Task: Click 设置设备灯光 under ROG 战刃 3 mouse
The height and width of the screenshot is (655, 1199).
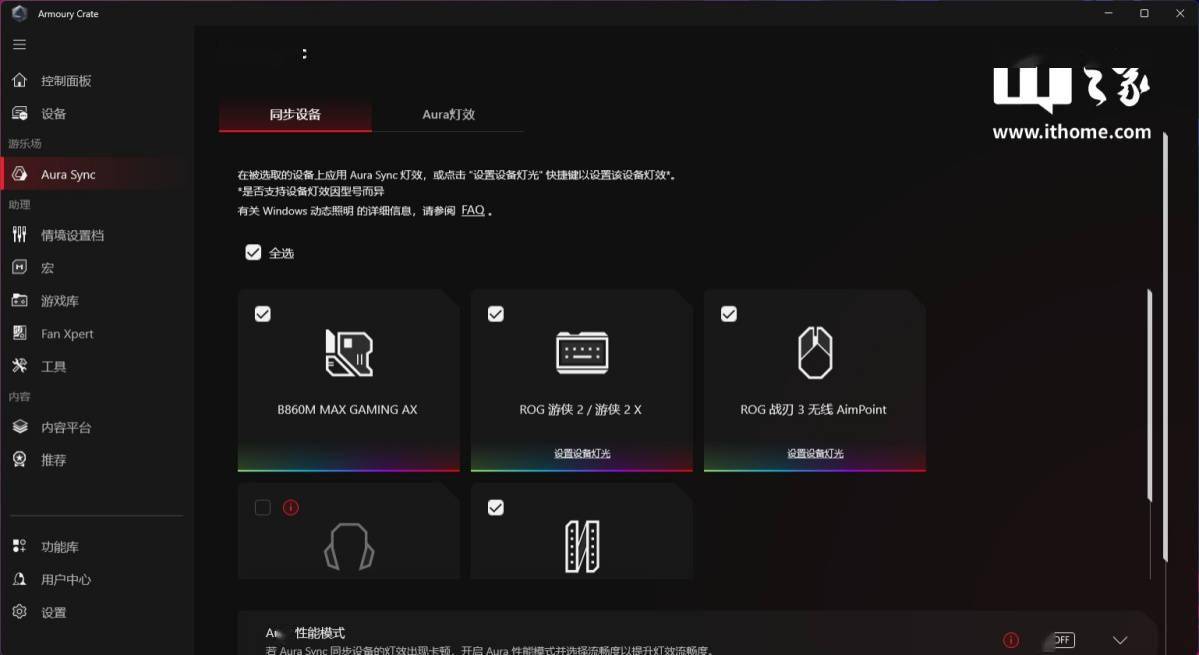Action: click(814, 453)
